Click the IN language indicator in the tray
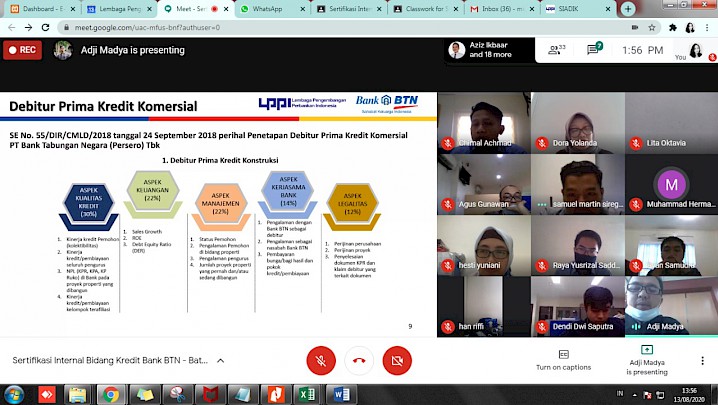The height and width of the screenshot is (405, 718). [620, 394]
